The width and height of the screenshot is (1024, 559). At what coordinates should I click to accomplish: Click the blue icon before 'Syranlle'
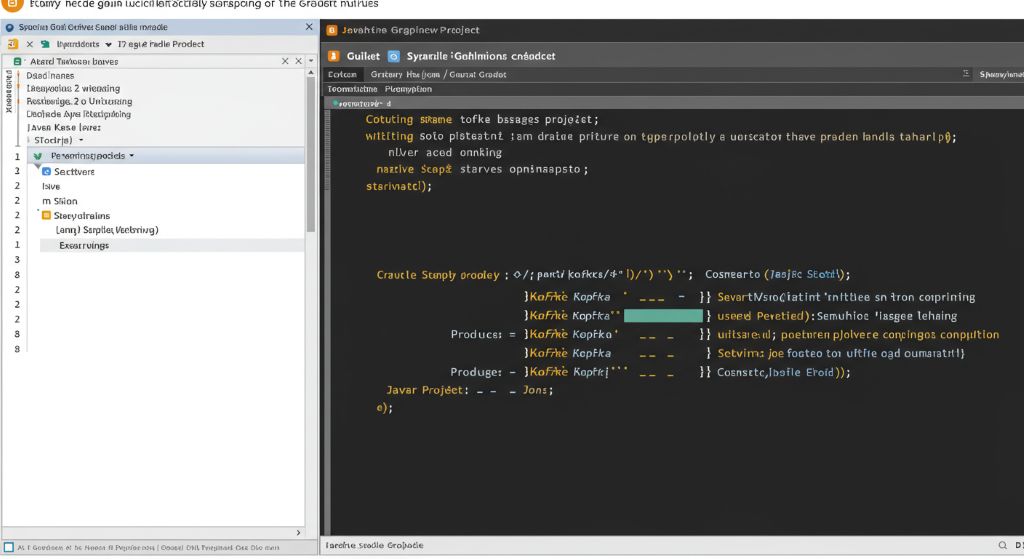[393, 56]
